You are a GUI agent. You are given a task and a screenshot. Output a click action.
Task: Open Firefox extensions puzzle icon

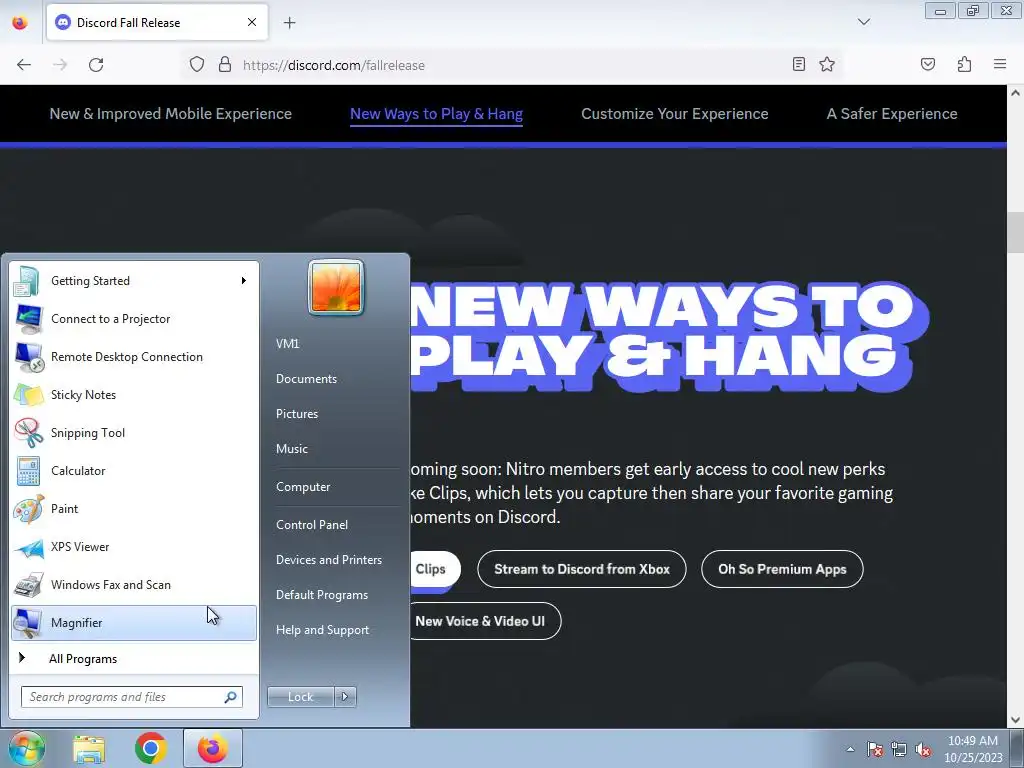click(964, 64)
